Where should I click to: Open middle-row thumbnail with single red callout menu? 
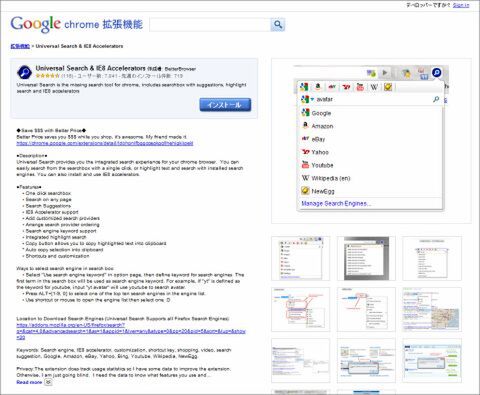click(x=366, y=309)
